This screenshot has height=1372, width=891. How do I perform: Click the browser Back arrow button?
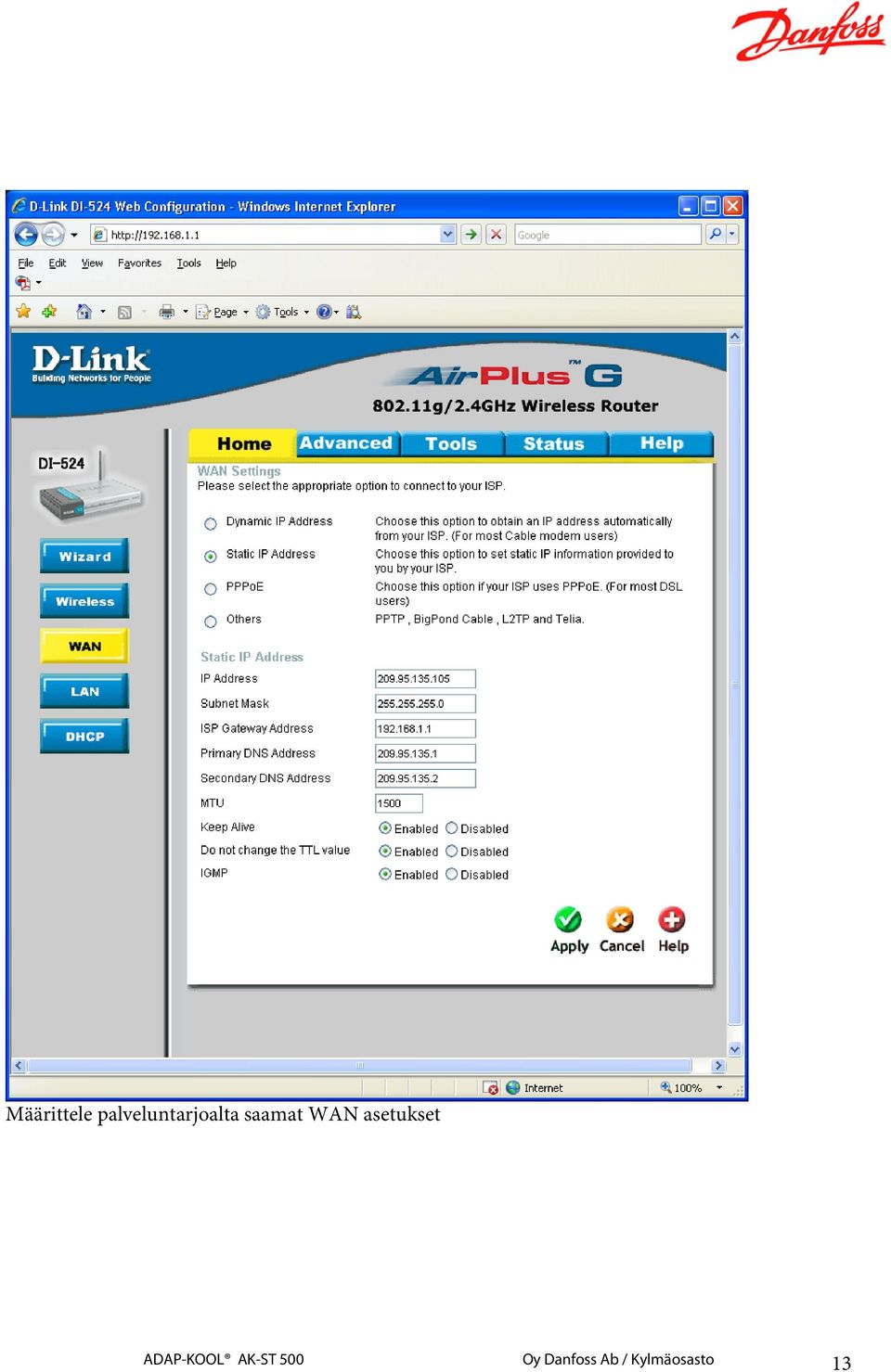[x=26, y=234]
